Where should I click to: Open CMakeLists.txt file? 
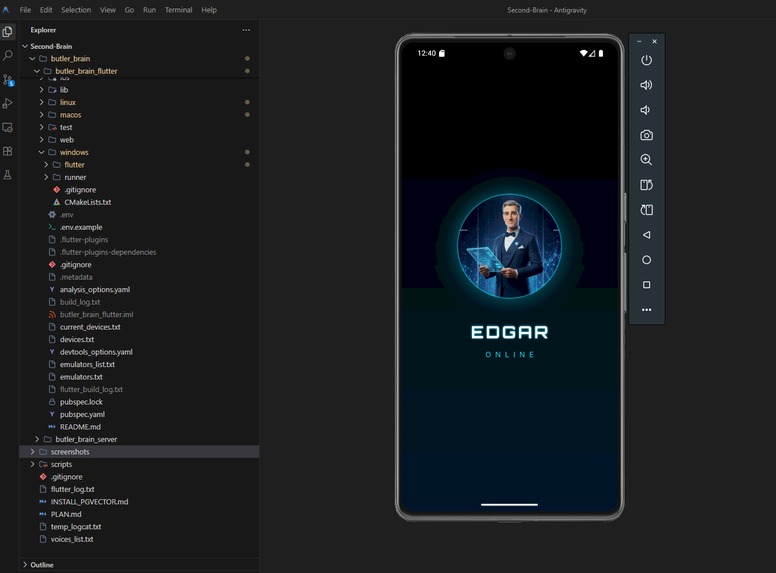point(139,202)
